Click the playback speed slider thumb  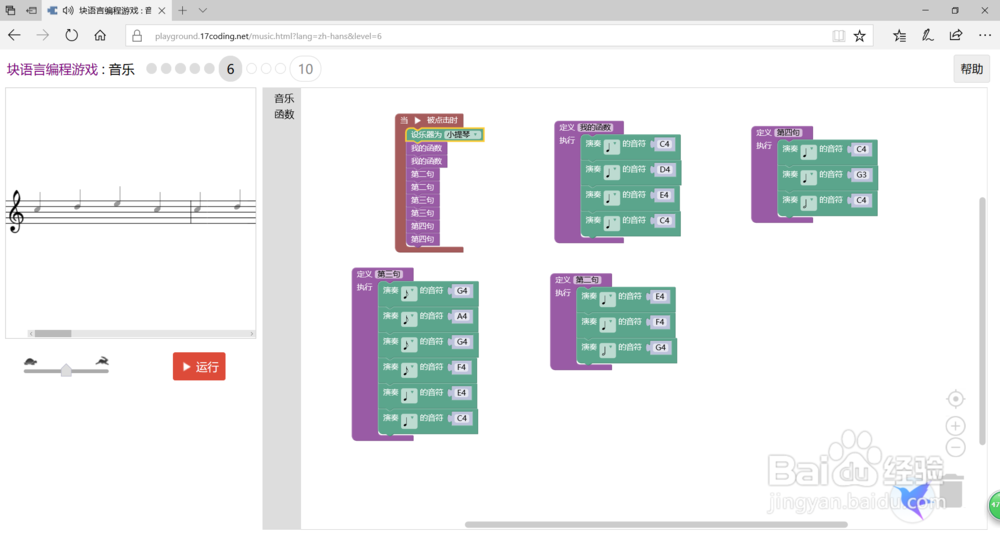pyautogui.click(x=66, y=370)
